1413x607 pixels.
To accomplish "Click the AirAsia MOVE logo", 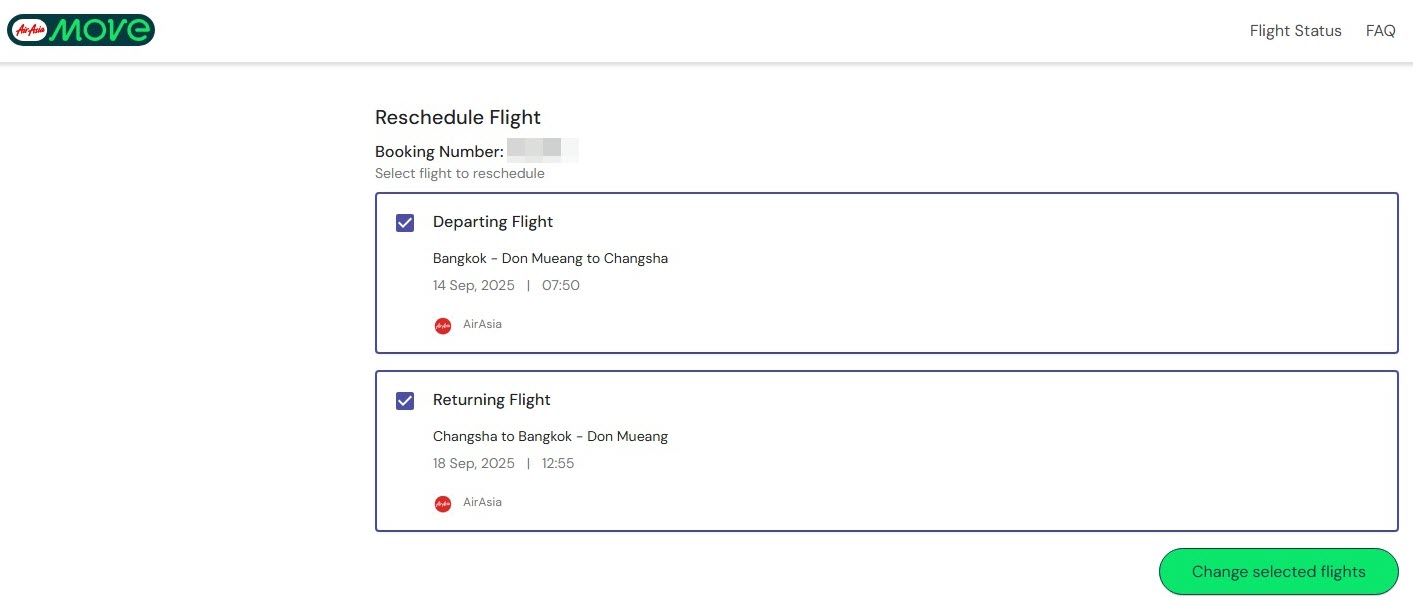I will (x=81, y=30).
